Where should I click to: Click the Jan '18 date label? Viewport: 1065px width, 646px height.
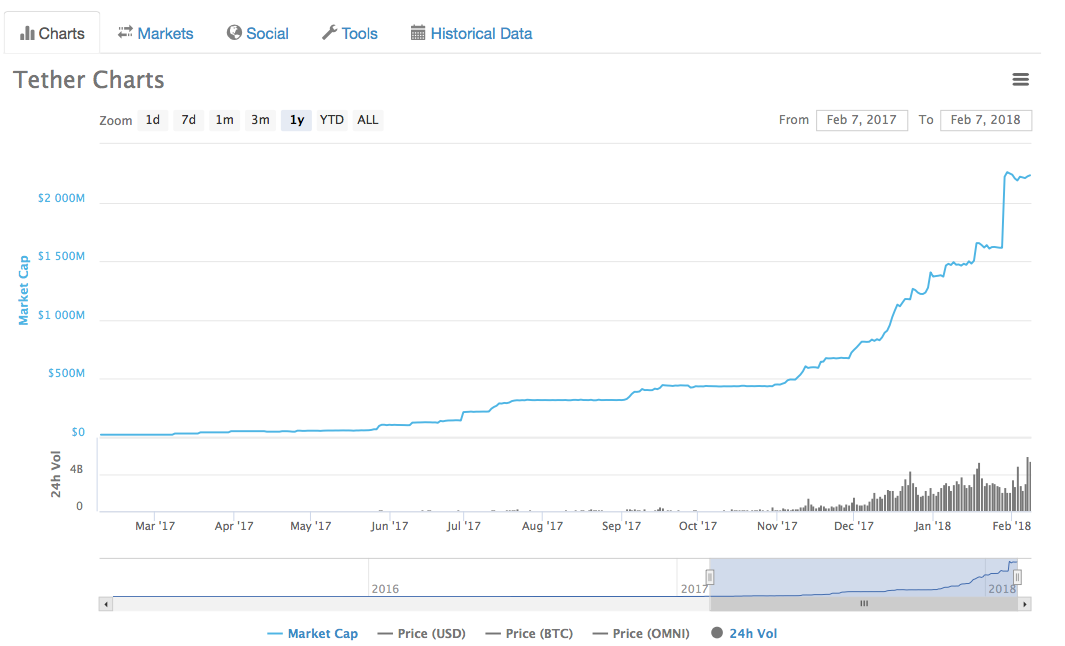(x=933, y=526)
